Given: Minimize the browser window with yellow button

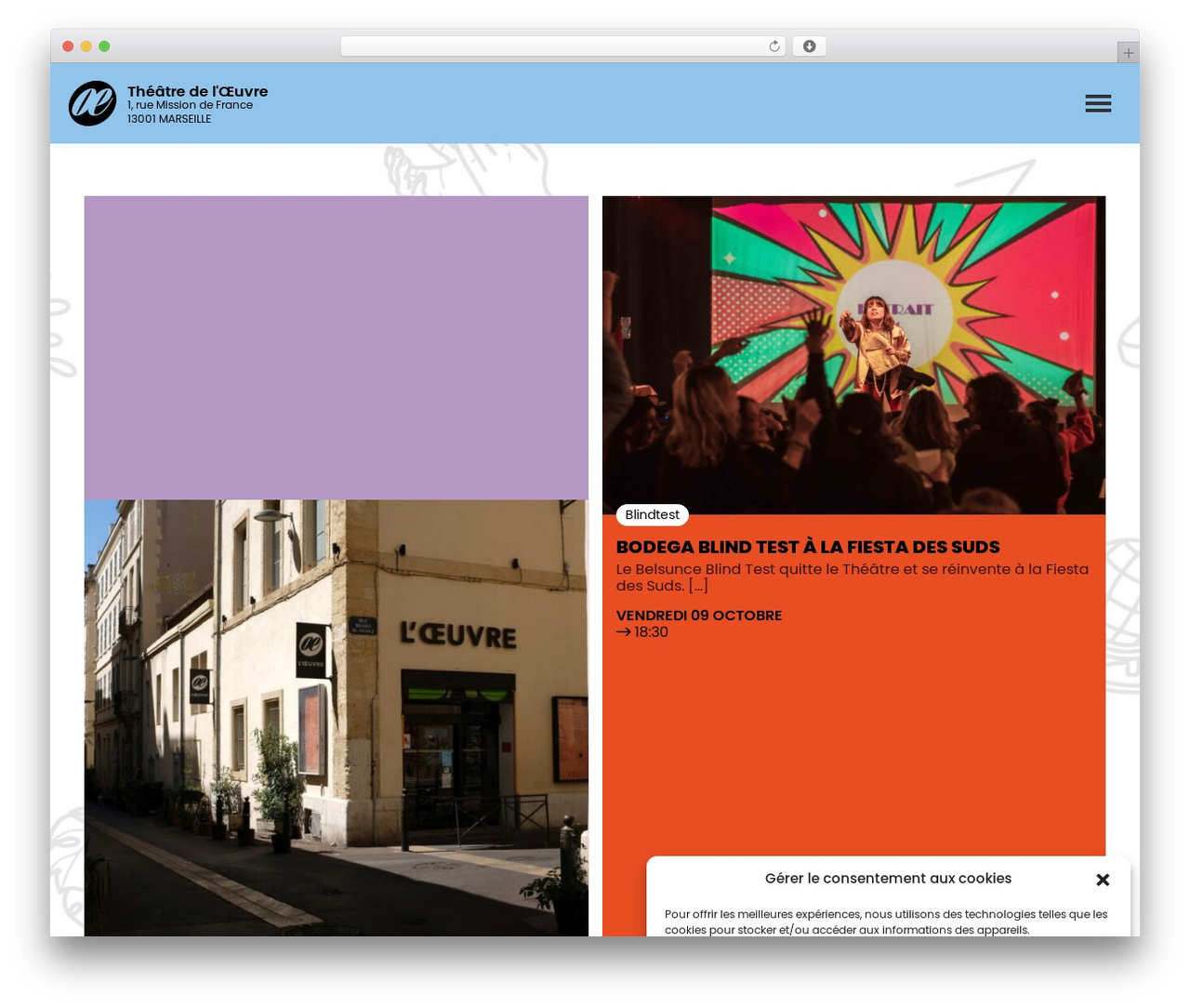Looking at the screenshot, I should [86, 46].
